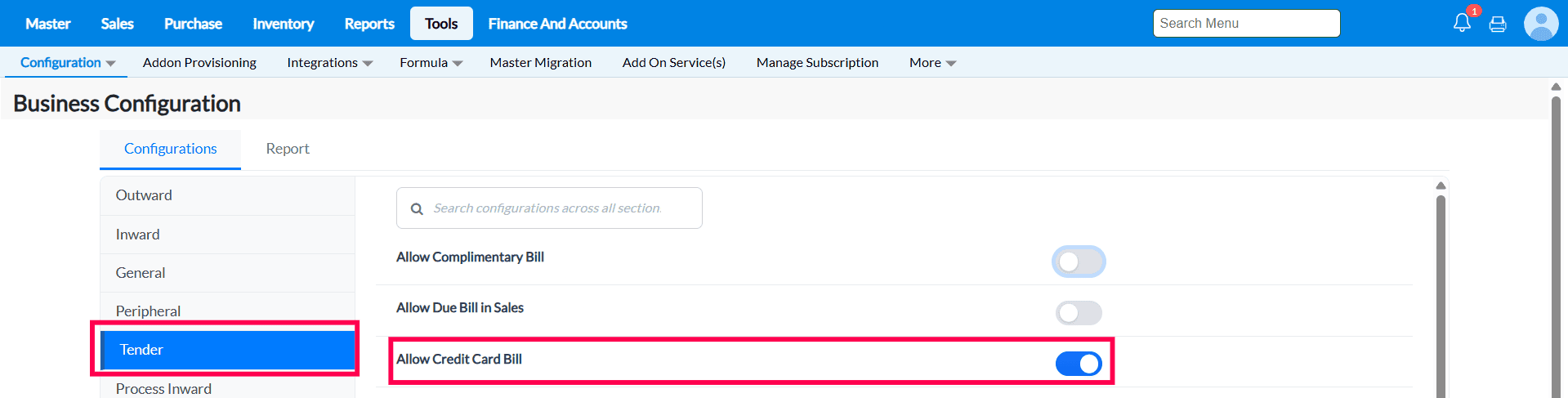Open the user profile avatar
The width and height of the screenshot is (1568, 398).
point(1541,24)
